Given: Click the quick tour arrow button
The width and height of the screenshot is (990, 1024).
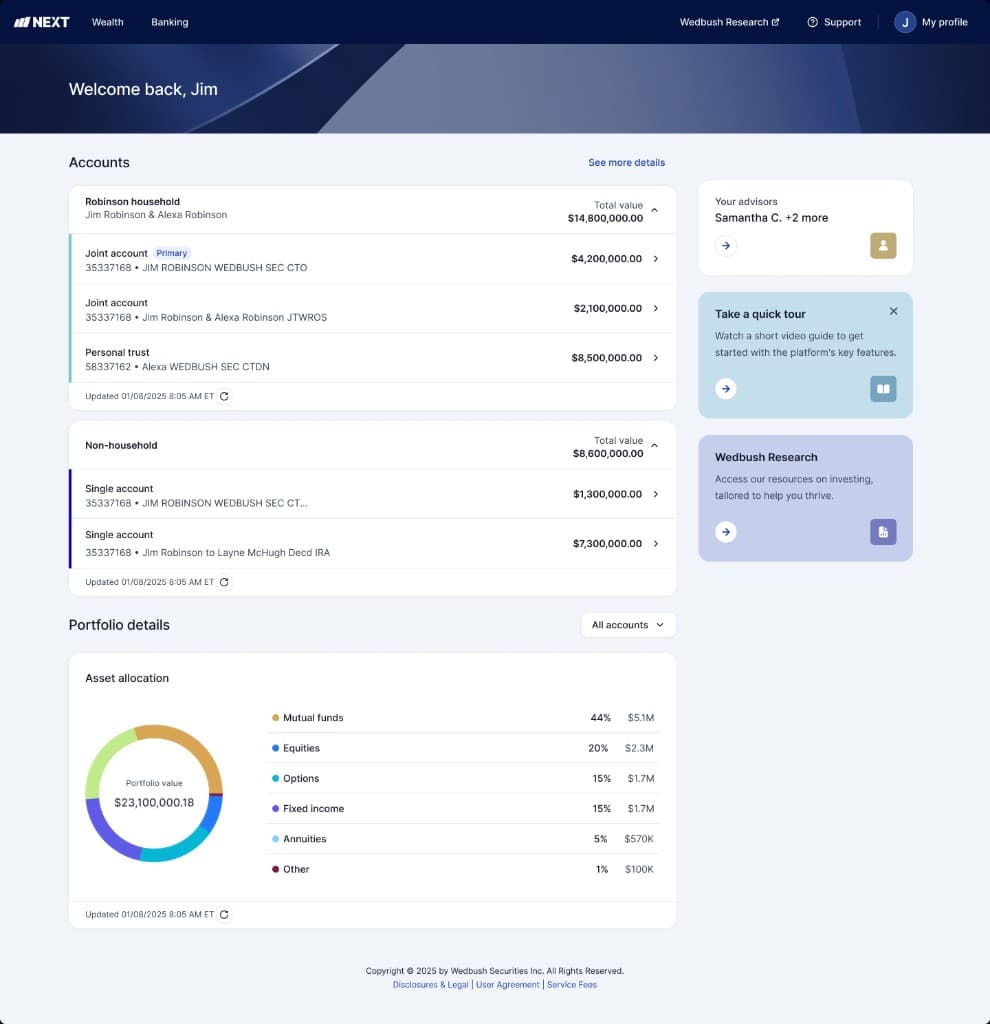Looking at the screenshot, I should pyautogui.click(x=726, y=389).
